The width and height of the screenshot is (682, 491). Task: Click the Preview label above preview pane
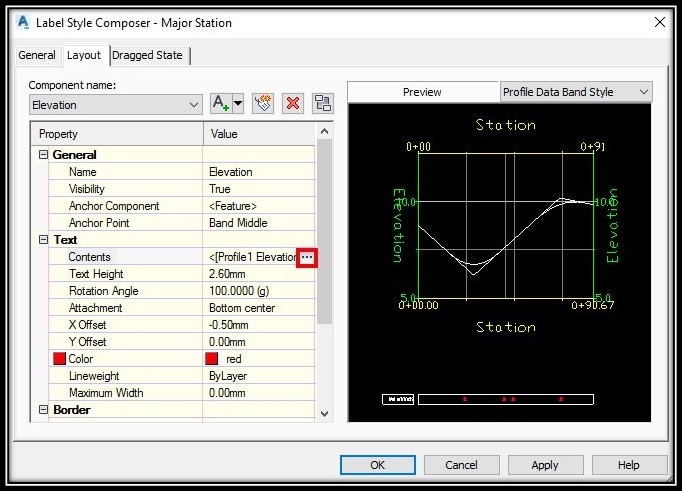422,92
